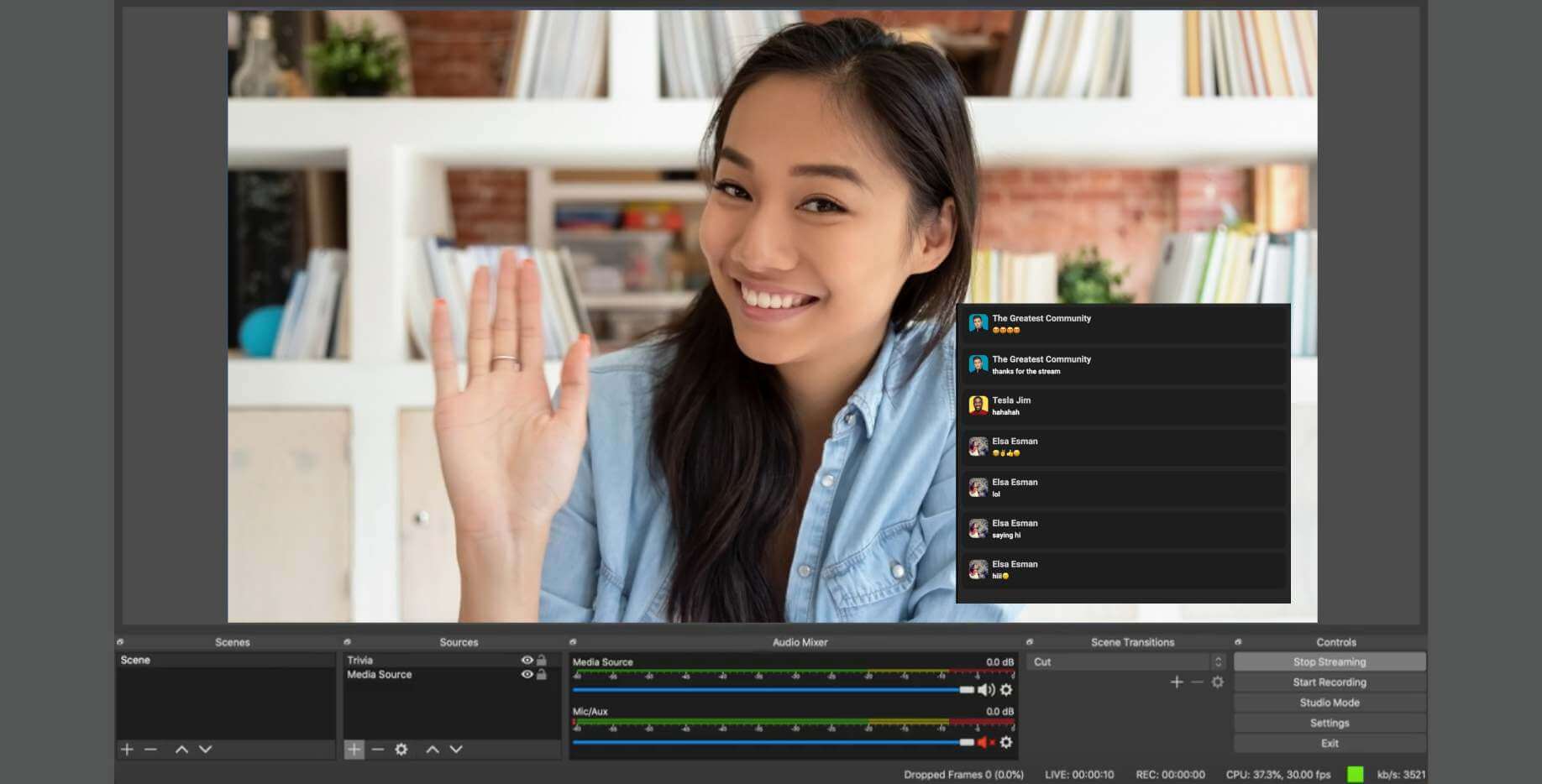Open Media Source audio settings gear
This screenshot has height=784, width=1542.
click(x=1006, y=689)
